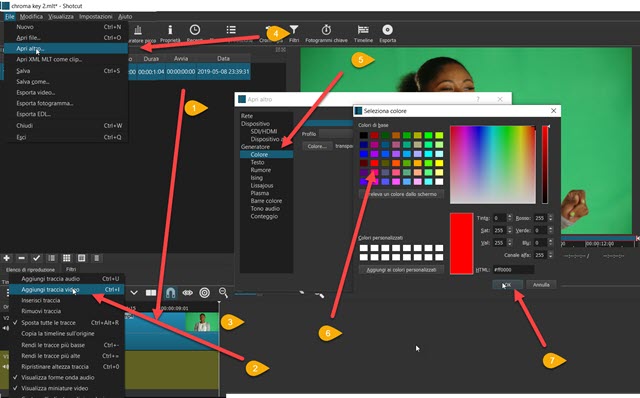Screen dimensions: 640x398
Task: Expand the timeline overwrite chevron dropdown
Action: pos(134,293)
